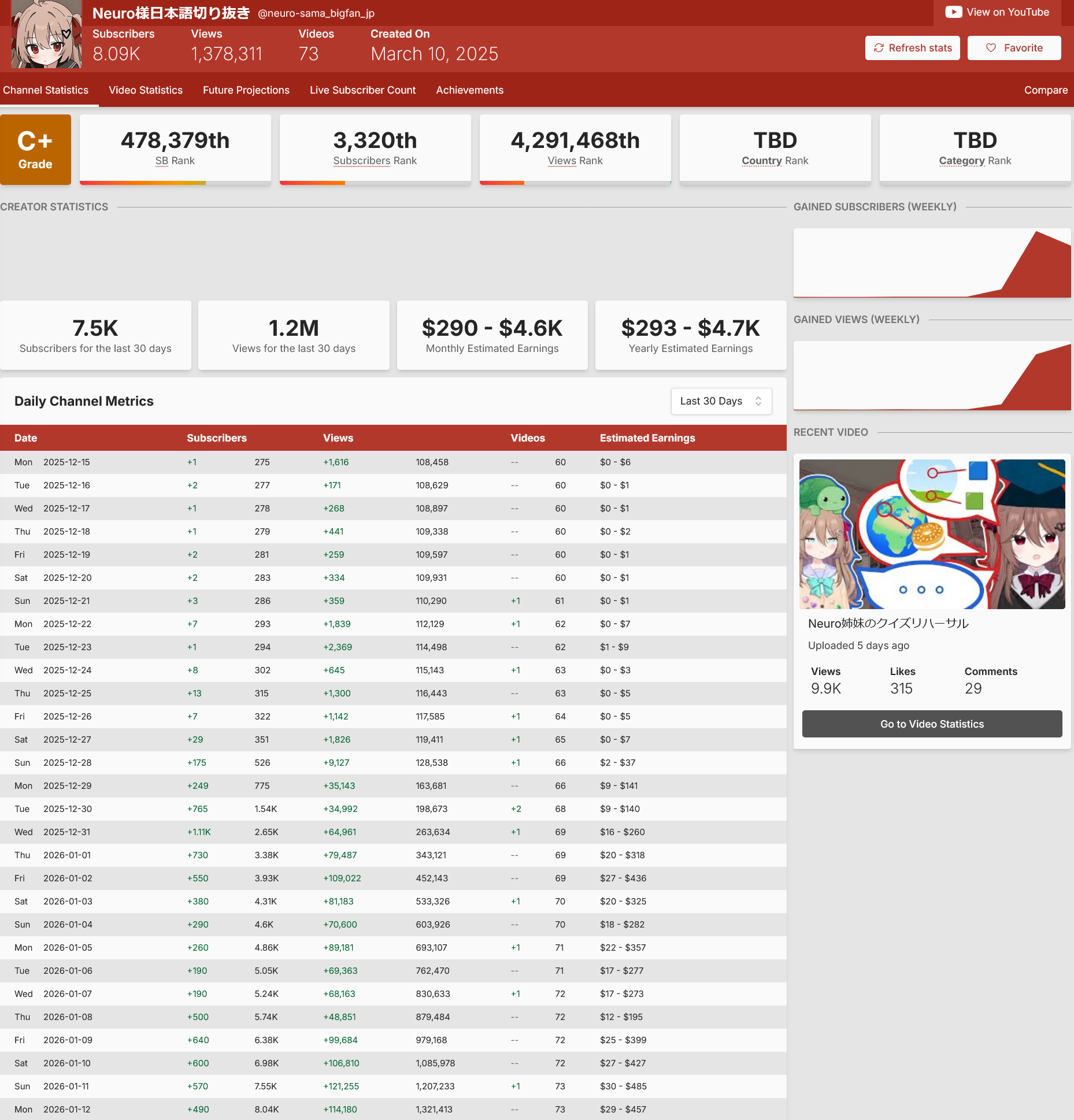Click the +1.11K subscribers gain value
Screen dimensions: 1074x1120
(199, 832)
